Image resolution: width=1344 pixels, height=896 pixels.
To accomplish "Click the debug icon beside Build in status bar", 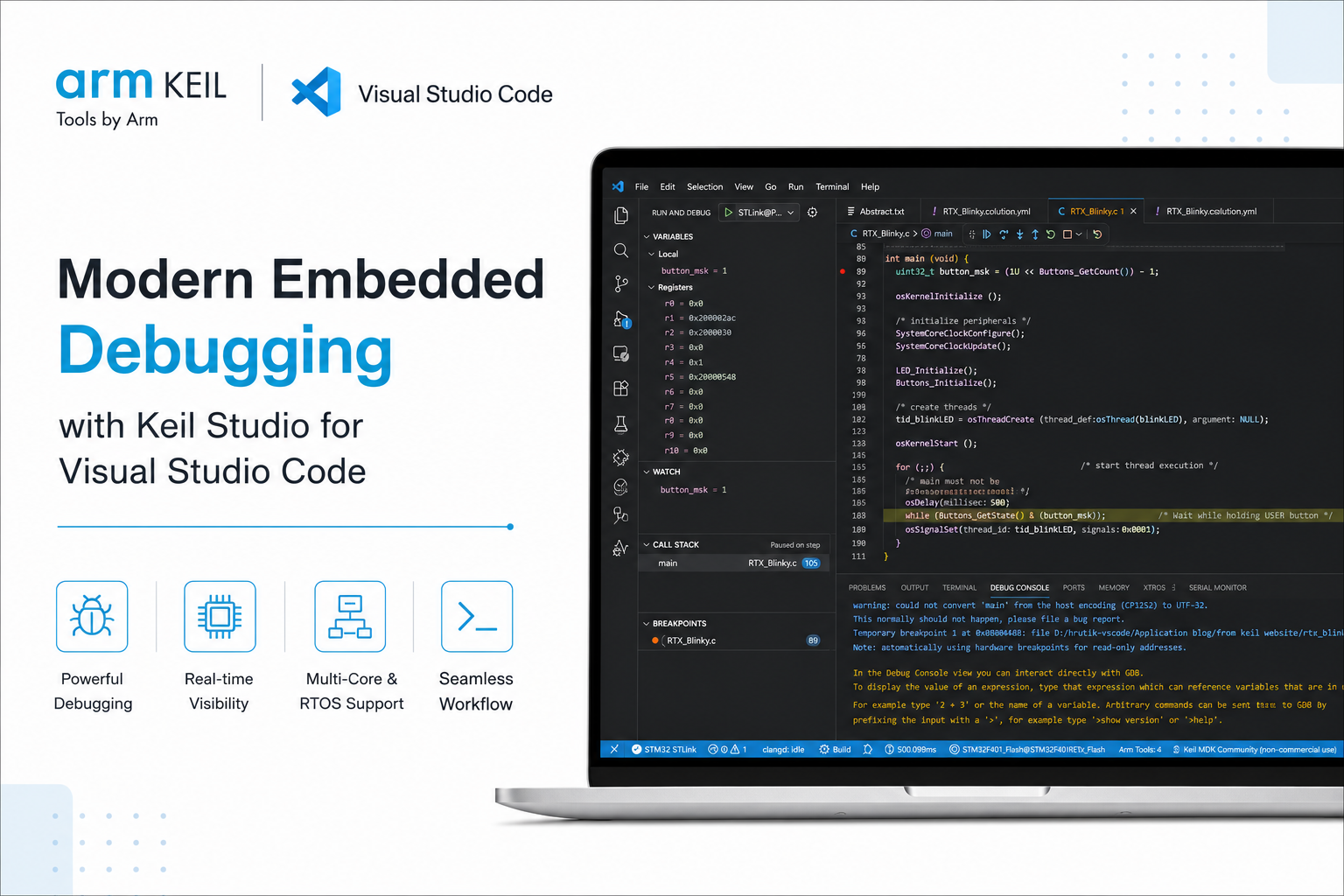I will pyautogui.click(x=868, y=750).
